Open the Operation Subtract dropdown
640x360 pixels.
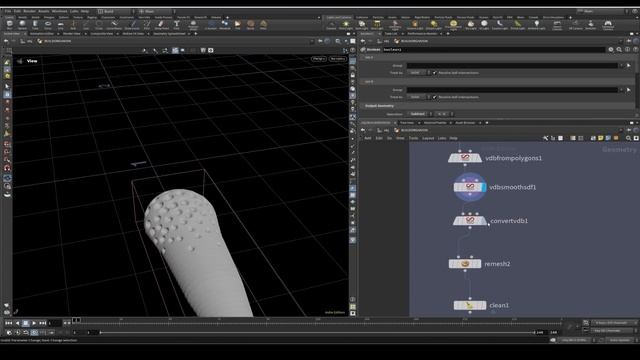click(x=419, y=114)
